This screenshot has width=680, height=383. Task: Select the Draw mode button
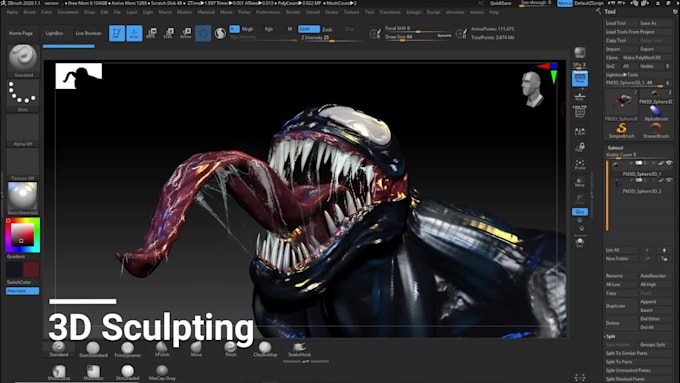coord(134,33)
